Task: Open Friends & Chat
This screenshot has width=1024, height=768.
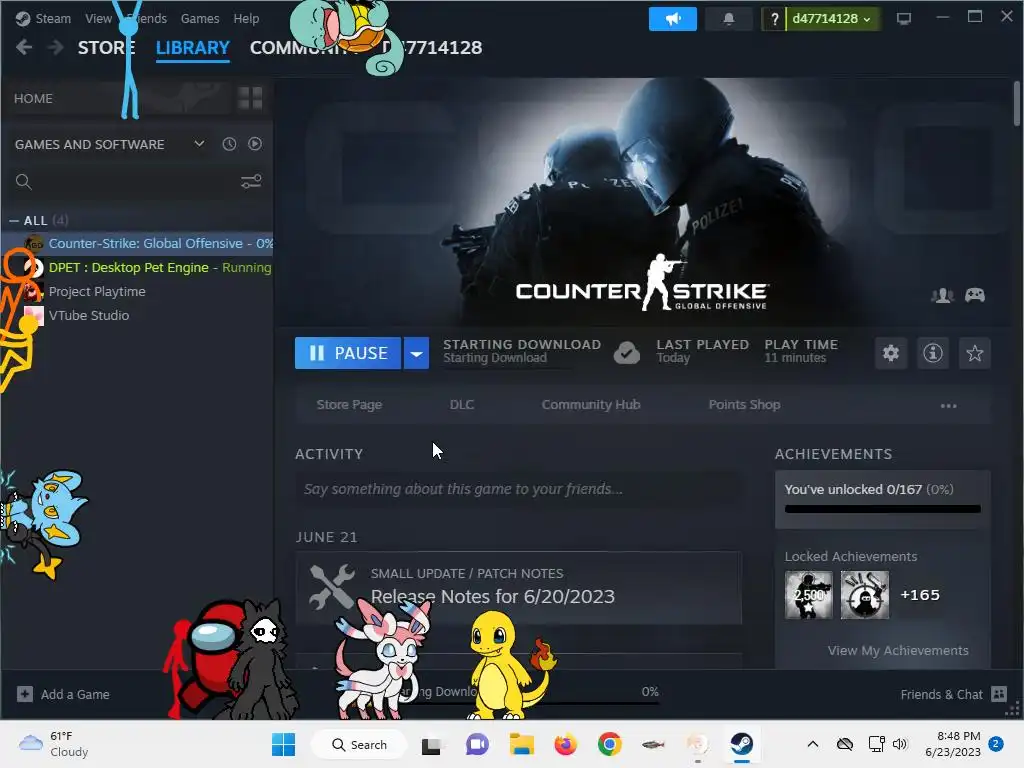Action: coord(953,694)
